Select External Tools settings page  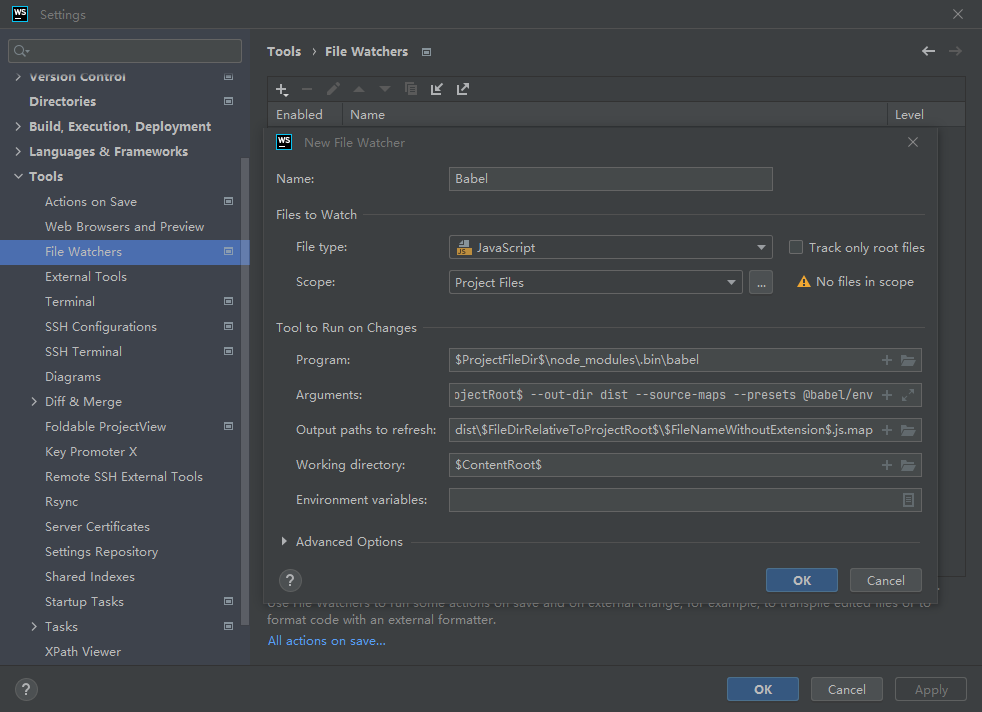click(x=86, y=276)
